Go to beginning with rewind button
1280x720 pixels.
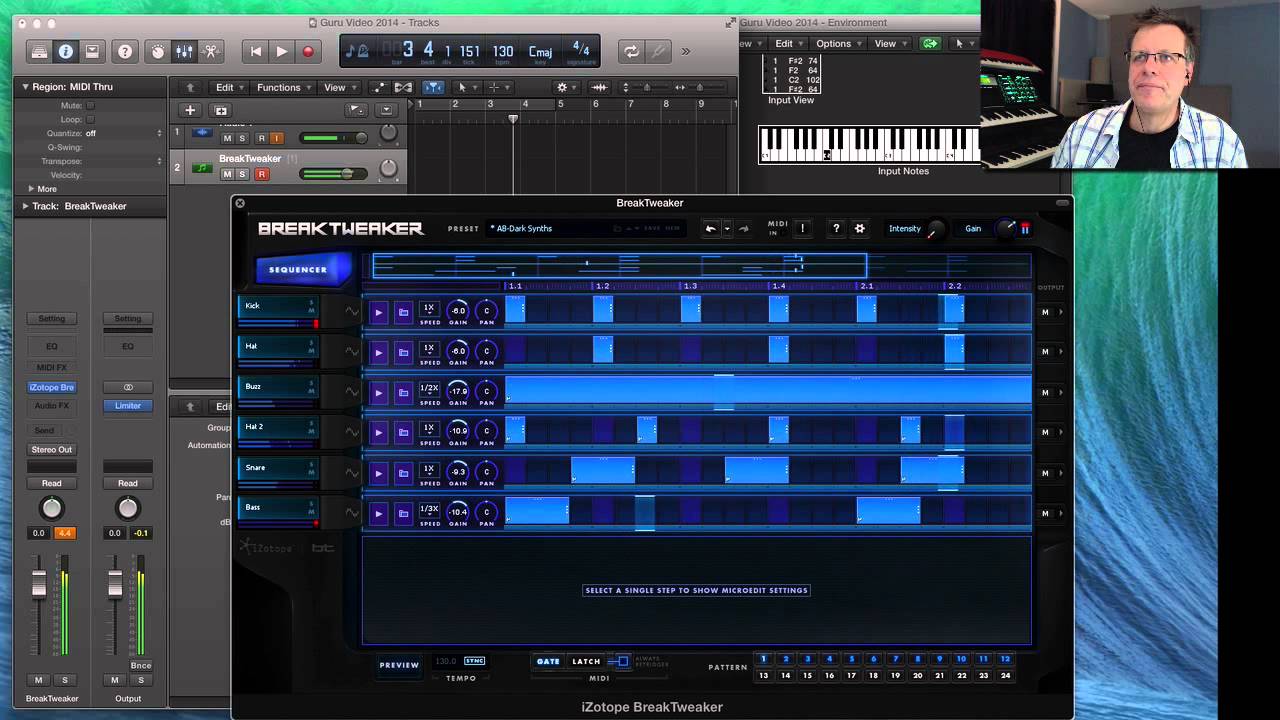(256, 51)
